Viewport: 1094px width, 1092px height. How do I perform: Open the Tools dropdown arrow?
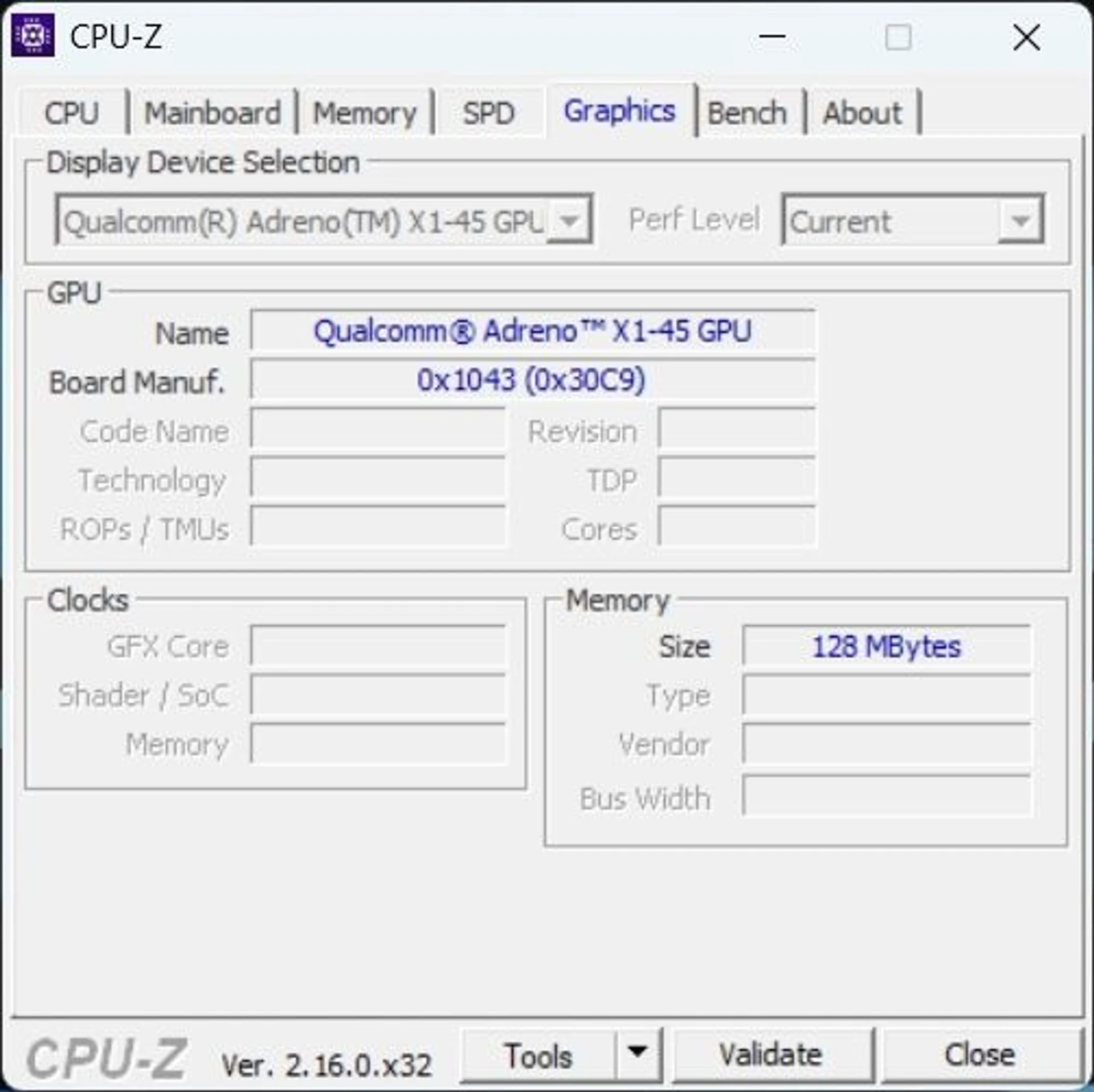click(x=638, y=1055)
